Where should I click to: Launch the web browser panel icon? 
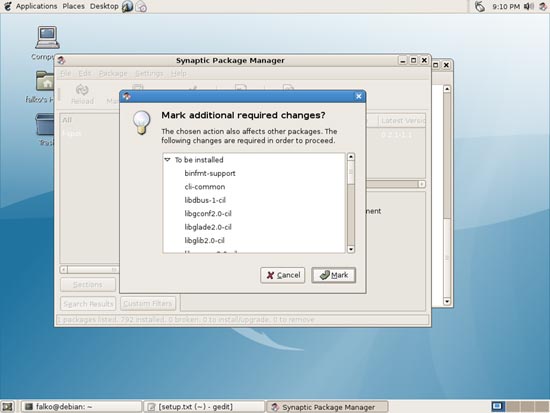point(127,7)
